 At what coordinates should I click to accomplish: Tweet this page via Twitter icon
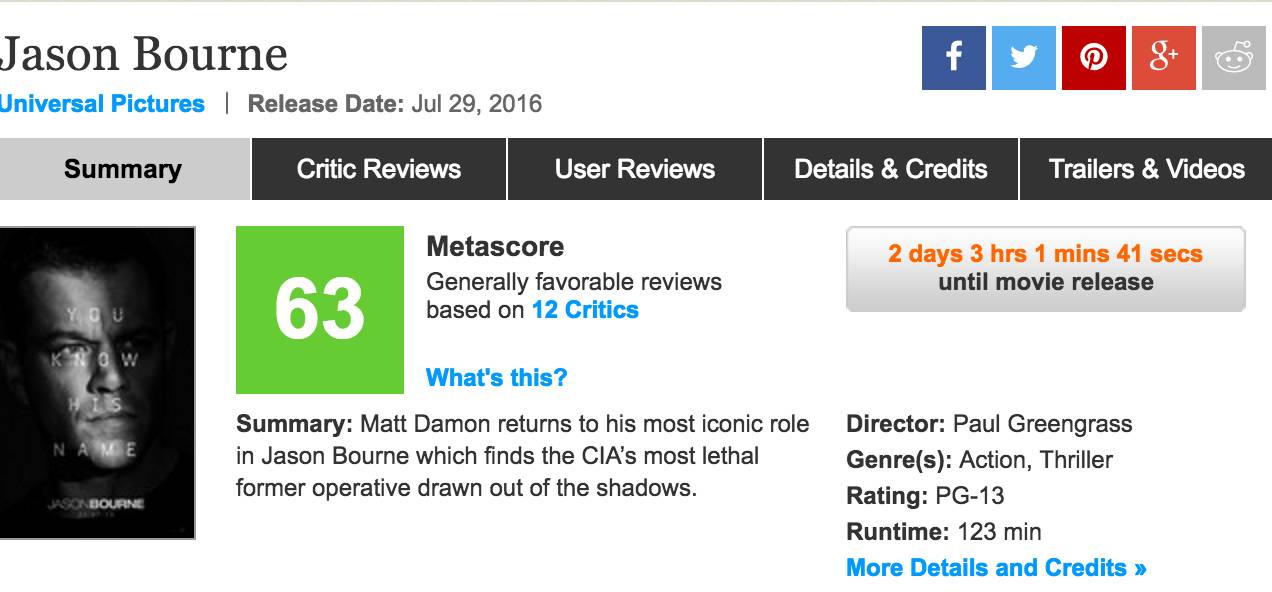(x=1023, y=57)
